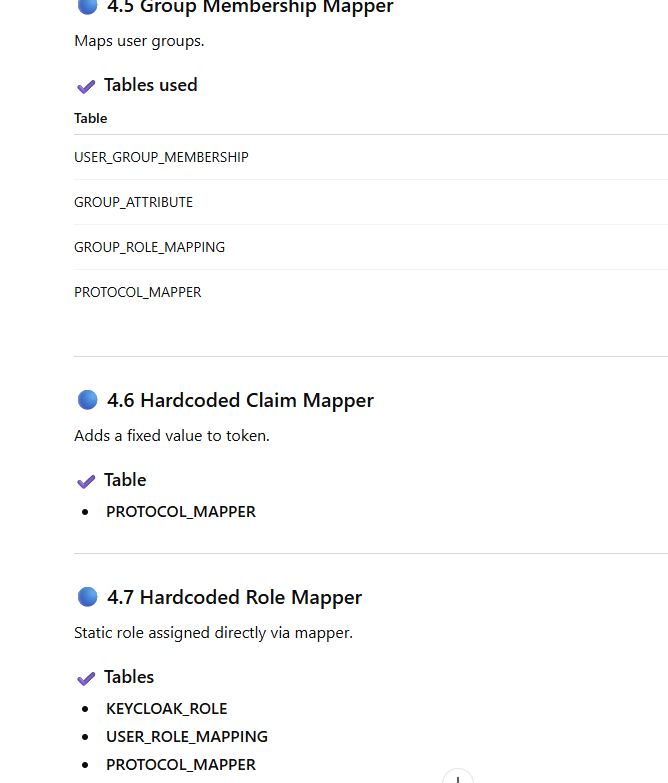Select the GROUP_ROLE_MAPPING table row
The height and width of the screenshot is (783, 668).
tap(149, 247)
